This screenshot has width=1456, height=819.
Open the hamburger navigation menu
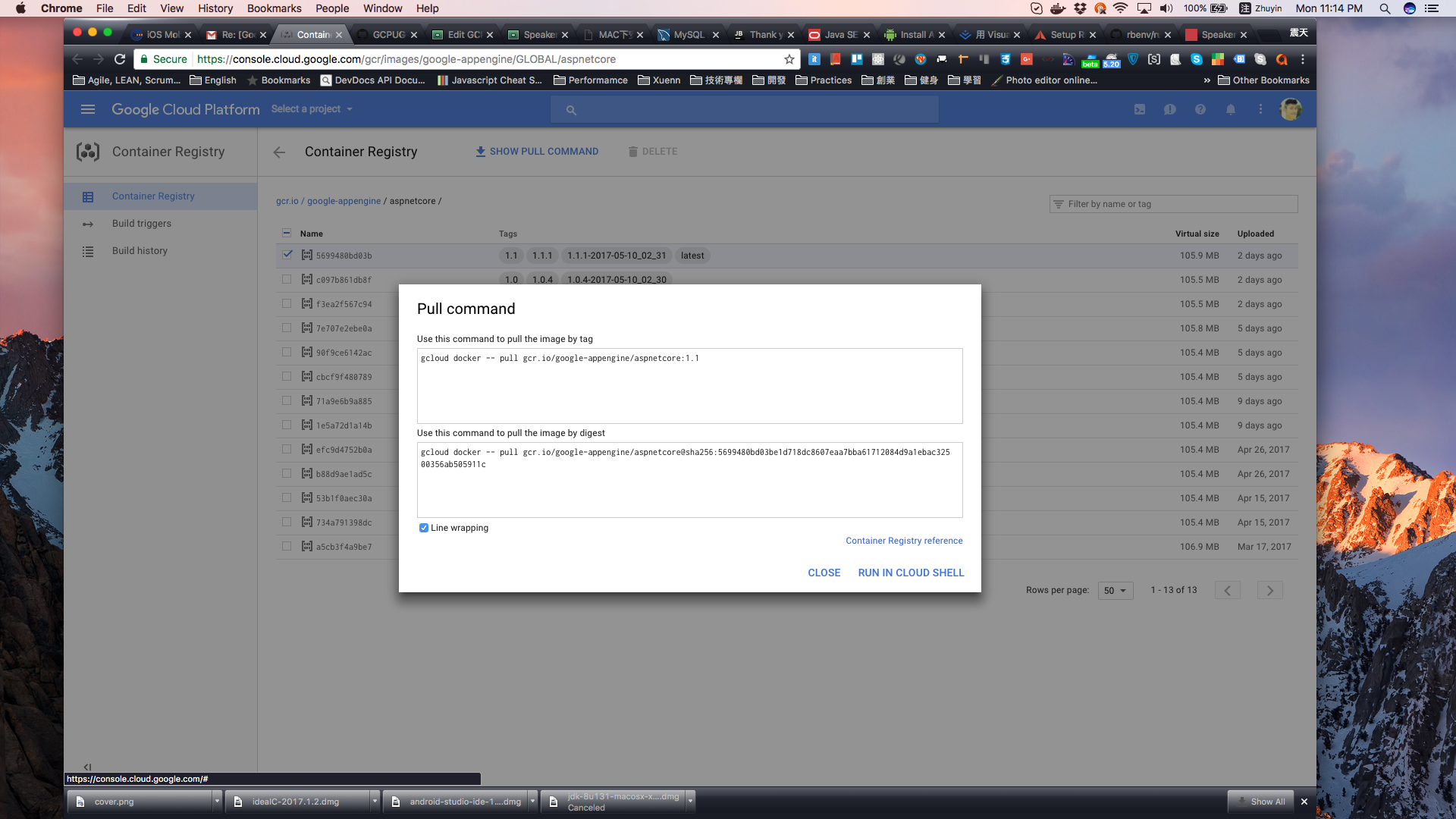(88, 109)
